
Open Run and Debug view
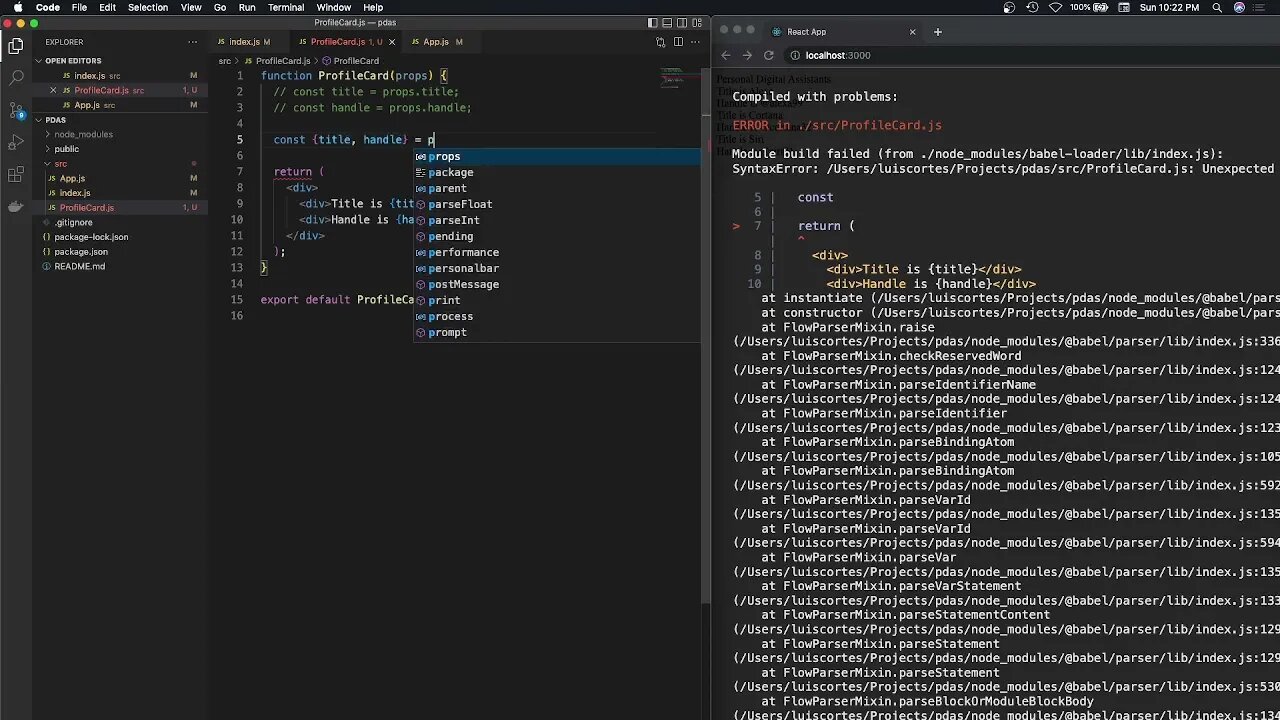click(x=15, y=142)
